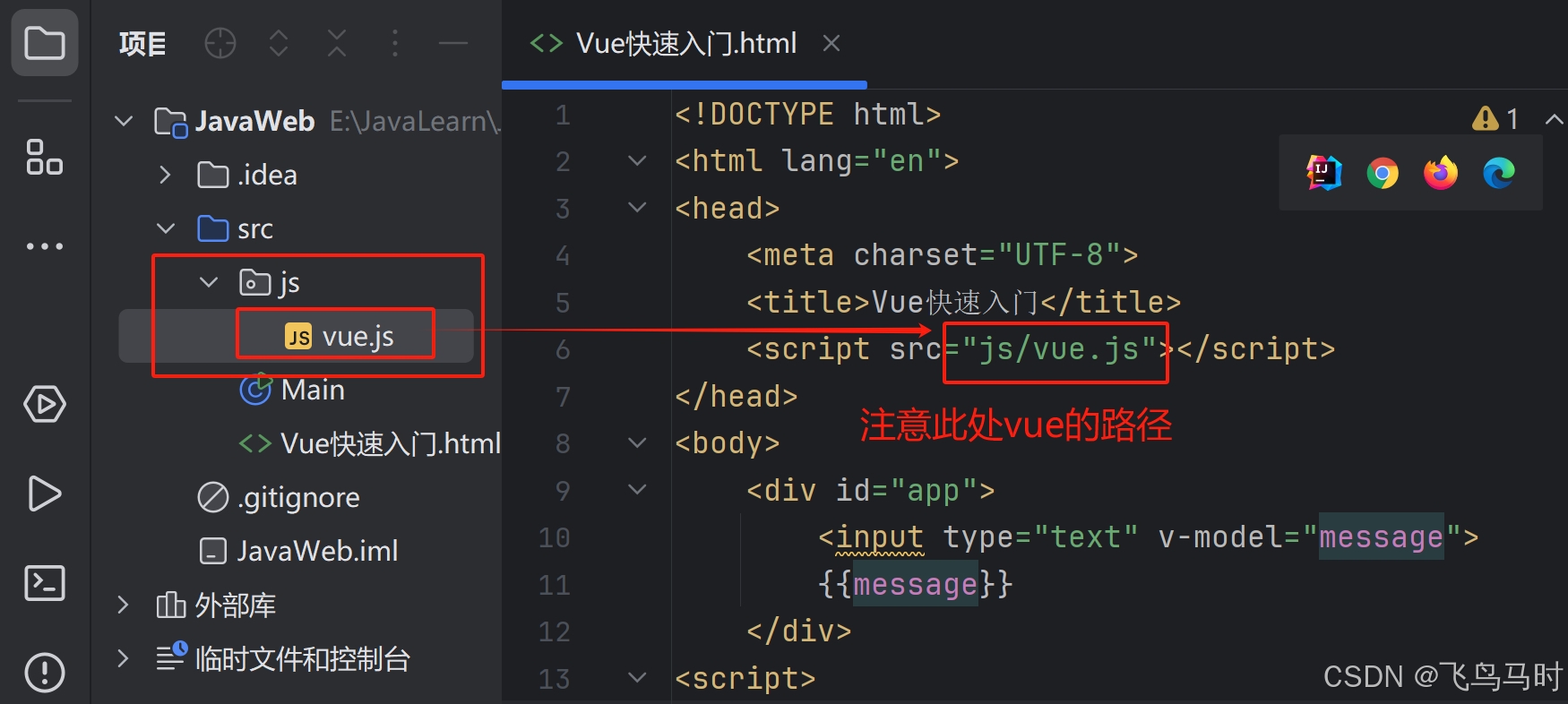This screenshot has width=1568, height=704.
Task: Click the warning indicator showing 1 problem
Action: tap(1495, 118)
